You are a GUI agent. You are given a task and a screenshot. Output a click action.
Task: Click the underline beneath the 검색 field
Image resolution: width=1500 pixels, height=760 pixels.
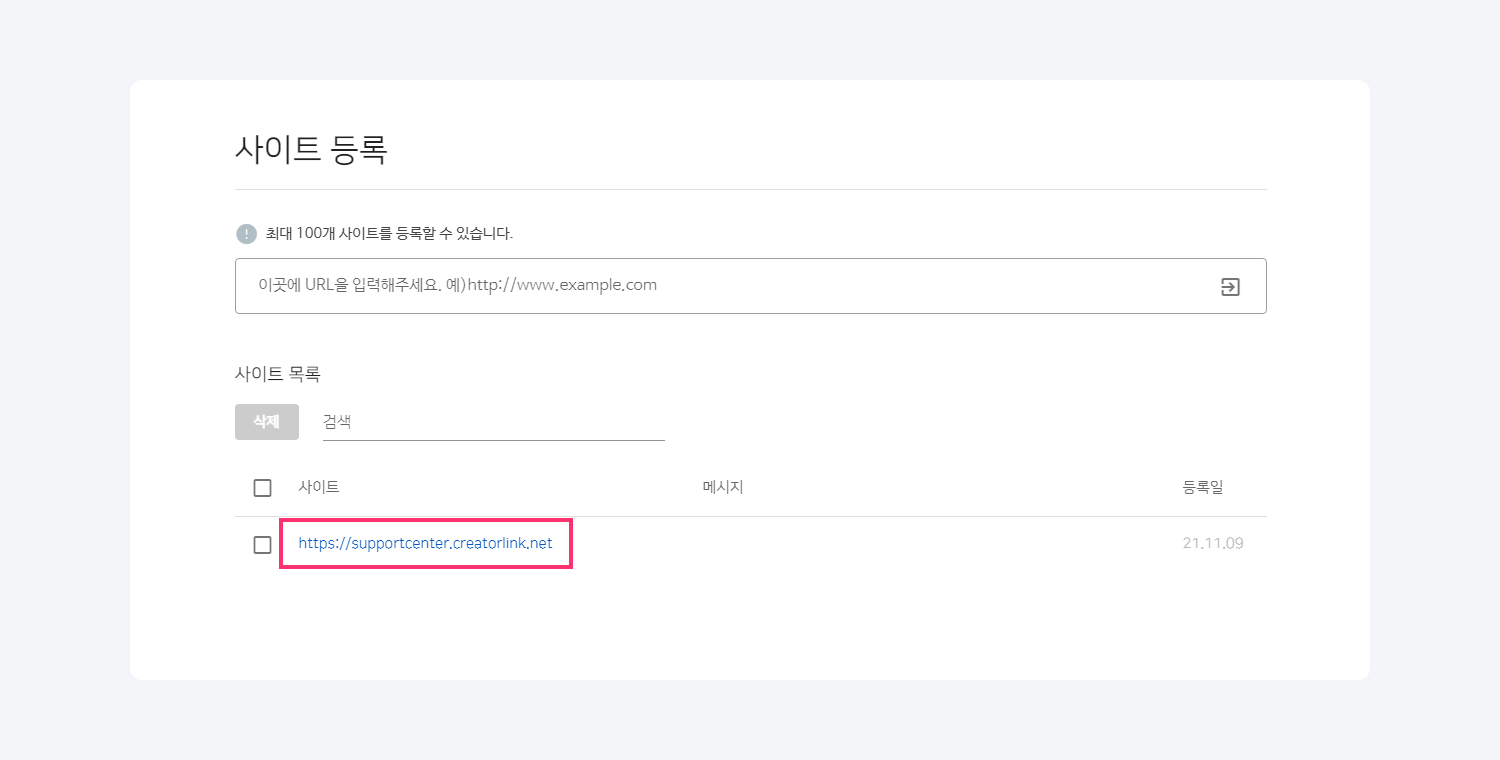(493, 440)
